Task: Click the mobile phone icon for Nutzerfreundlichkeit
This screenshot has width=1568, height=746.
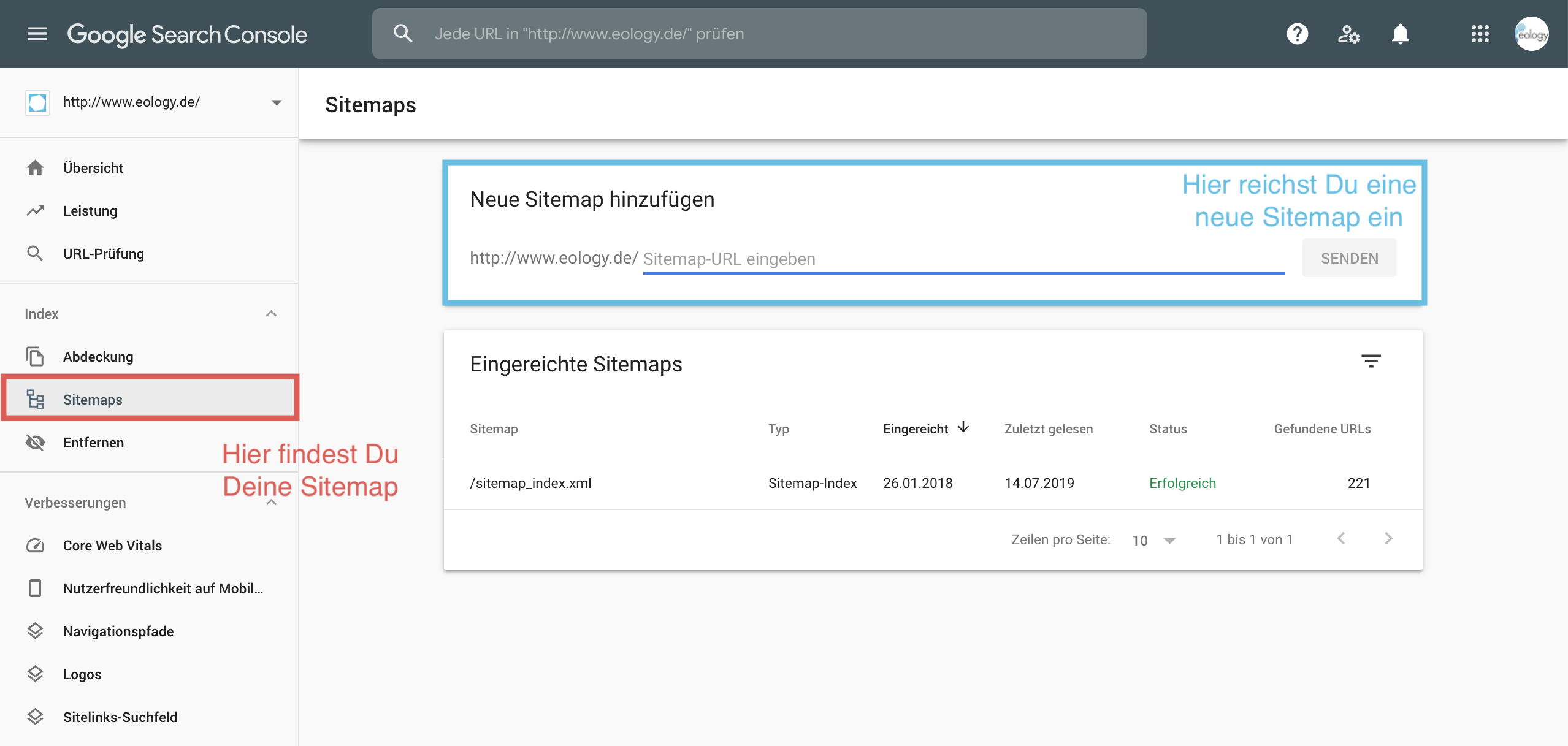Action: point(36,588)
